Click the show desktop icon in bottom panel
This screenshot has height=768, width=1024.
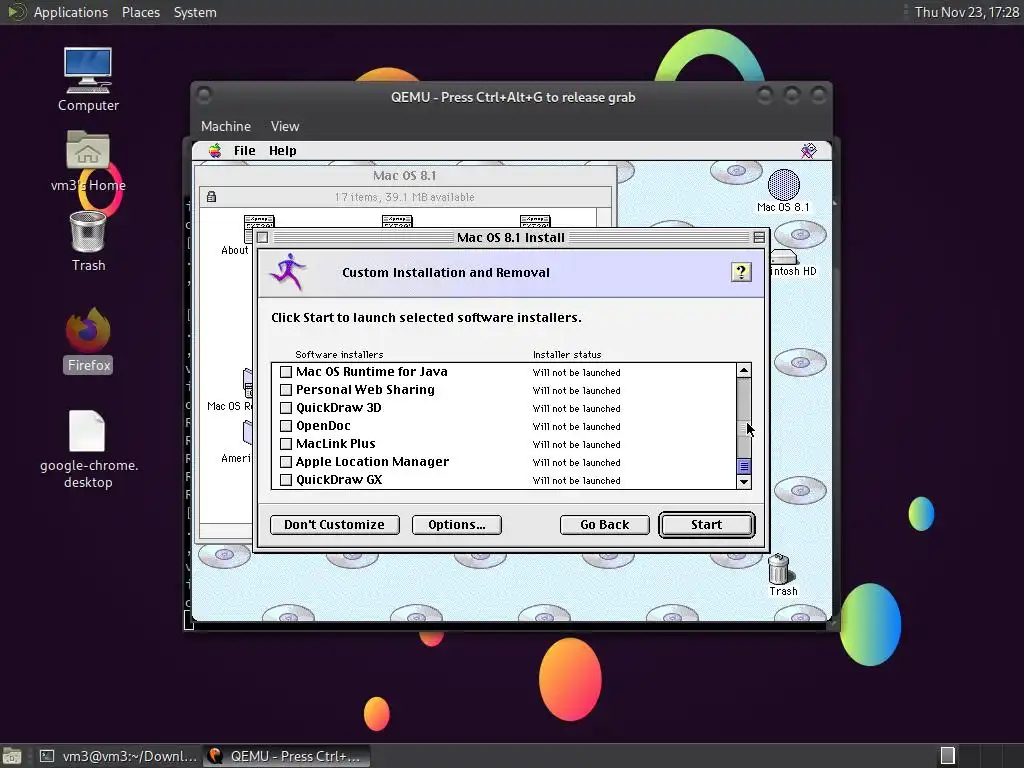click(12, 756)
